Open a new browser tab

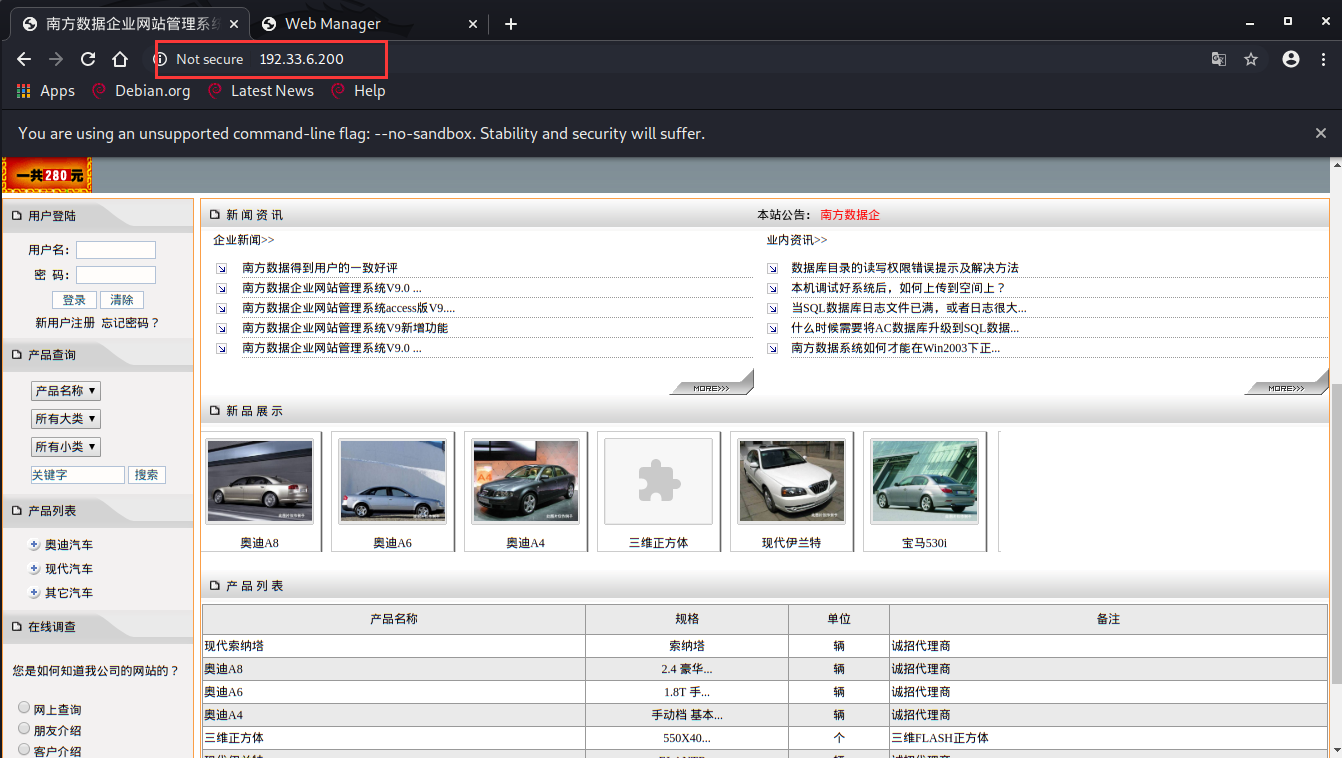point(511,24)
